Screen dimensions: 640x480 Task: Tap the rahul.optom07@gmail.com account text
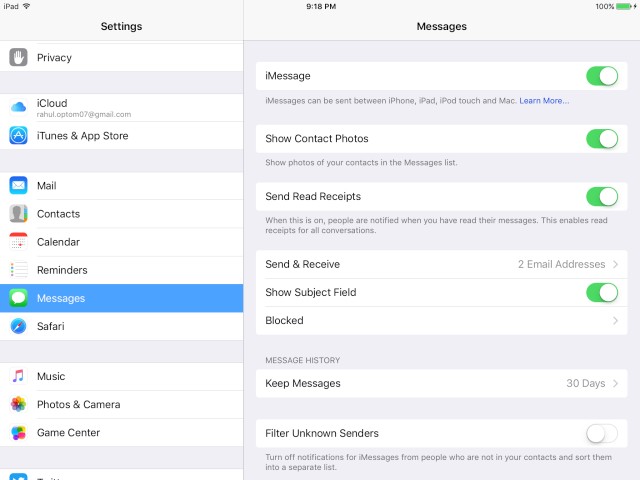coord(84,114)
